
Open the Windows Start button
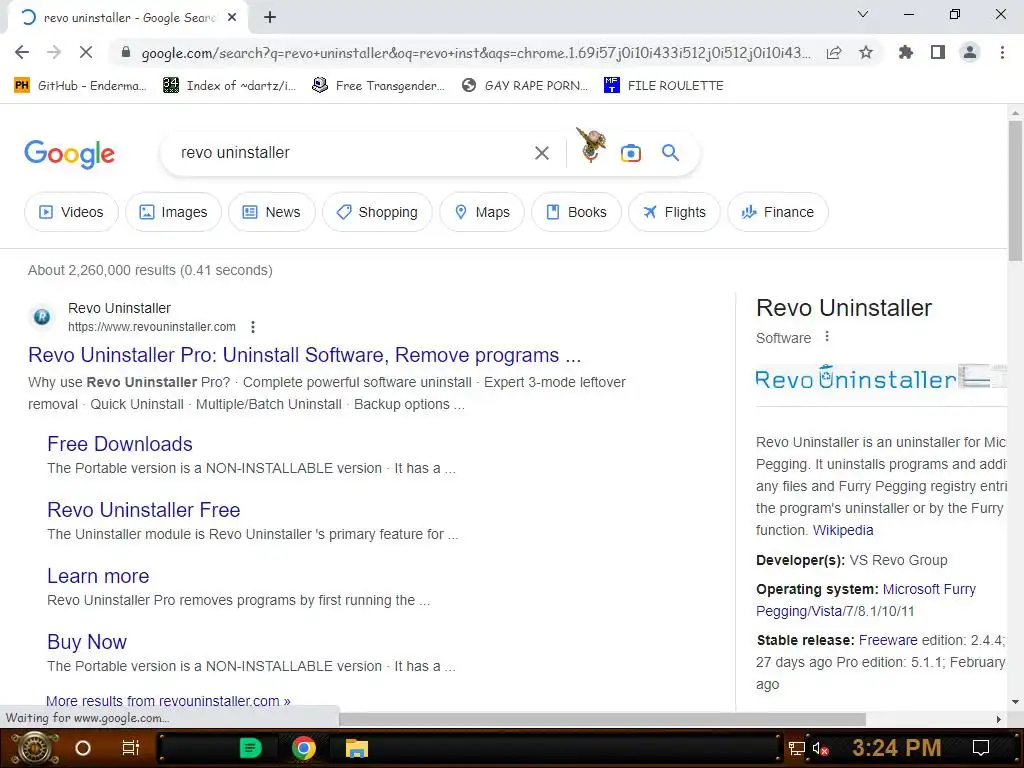[35, 748]
